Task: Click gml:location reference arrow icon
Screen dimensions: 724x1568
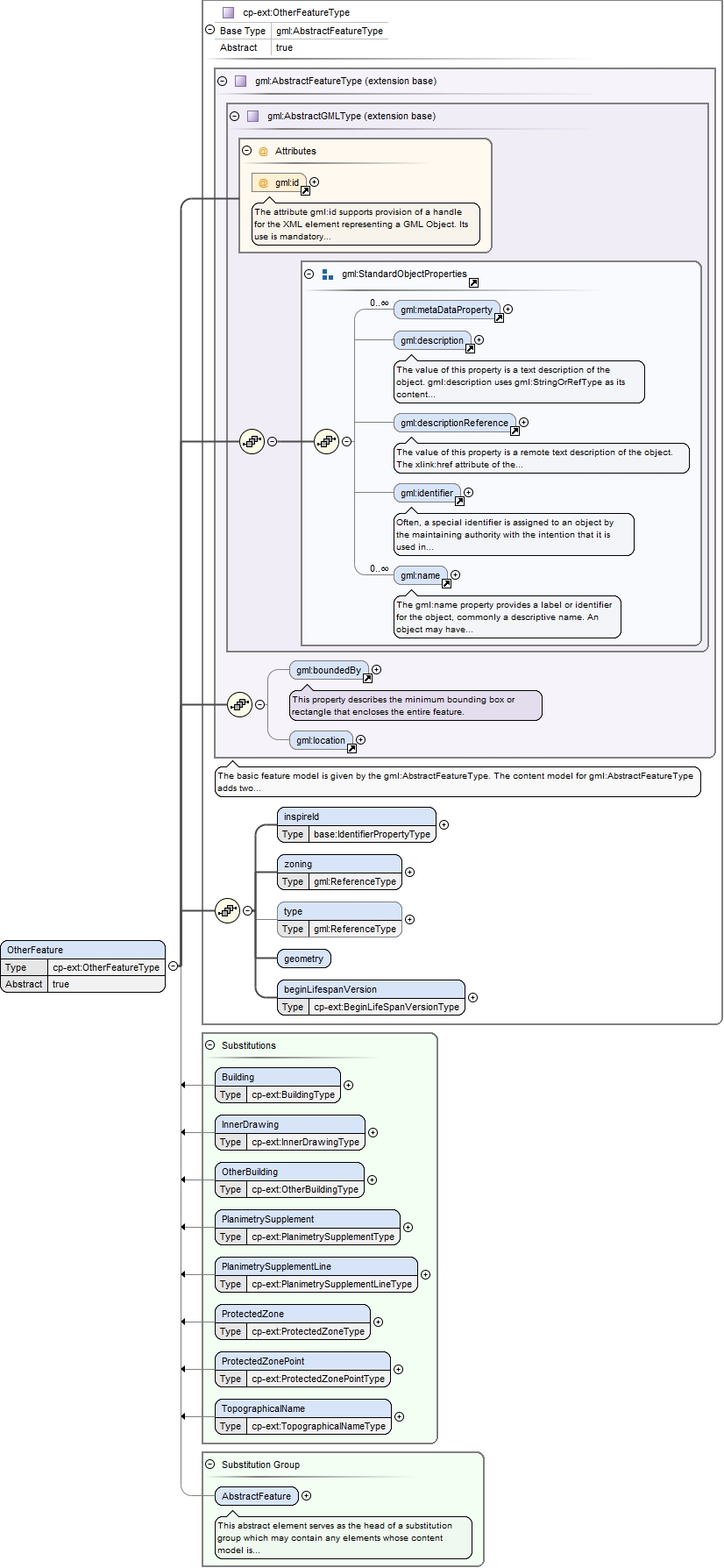Action: tap(352, 749)
